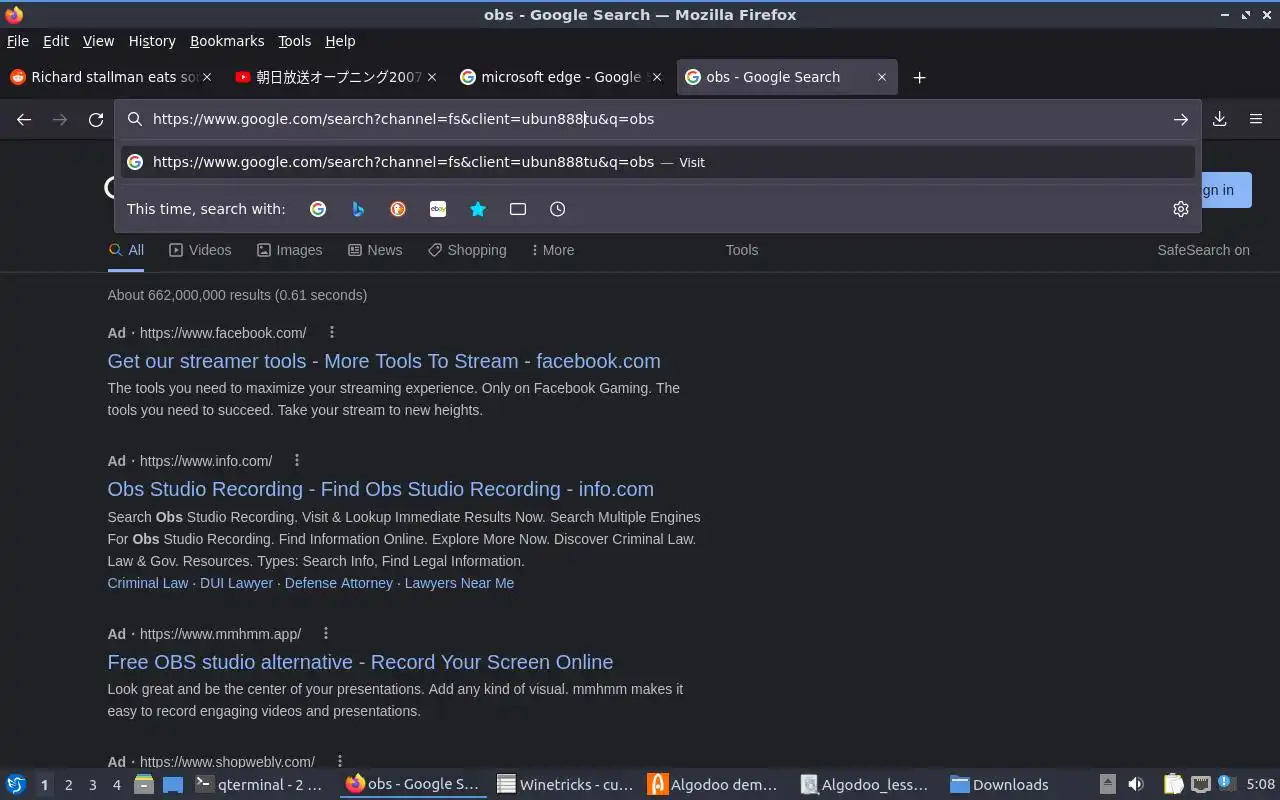Viewport: 1280px width, 800px height.
Task: Open a new tab with plus button
Action: [x=919, y=77]
